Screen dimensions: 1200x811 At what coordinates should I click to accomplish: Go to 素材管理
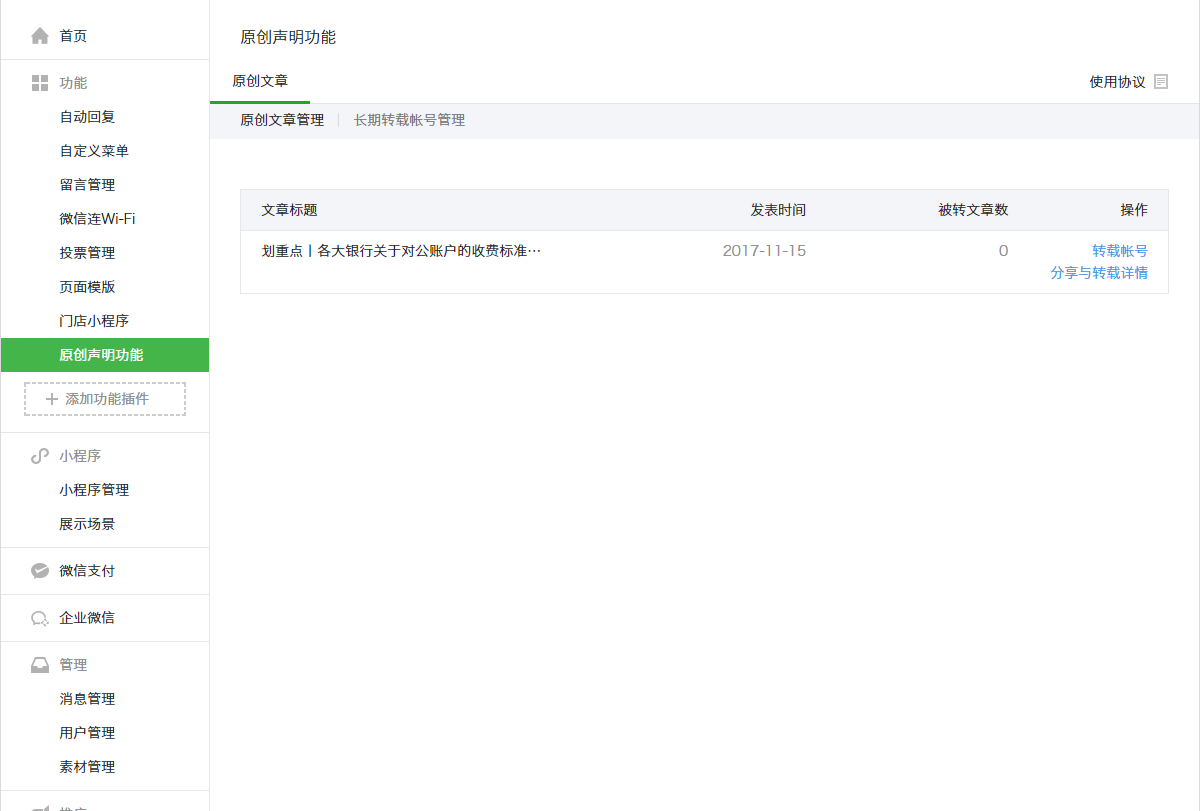point(87,767)
